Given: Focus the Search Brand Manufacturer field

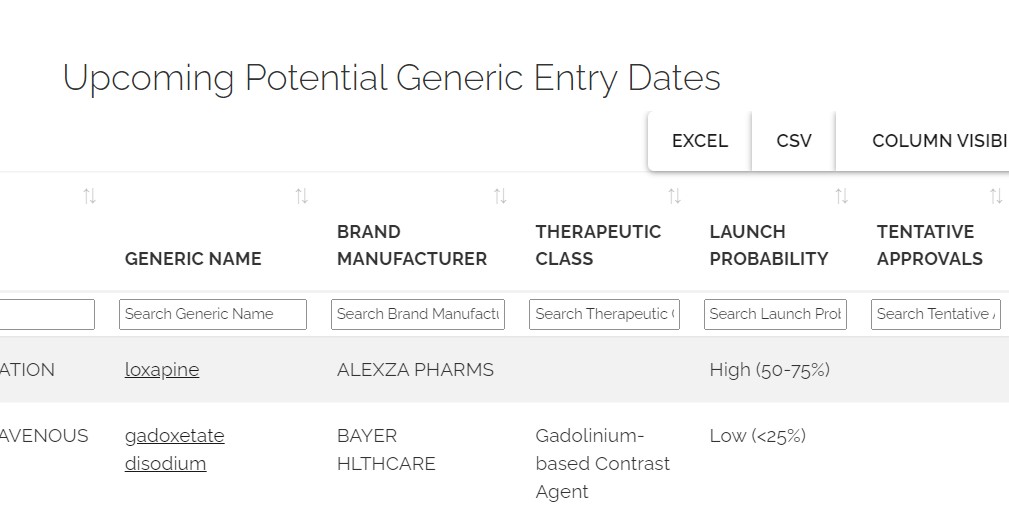Looking at the screenshot, I should (418, 314).
